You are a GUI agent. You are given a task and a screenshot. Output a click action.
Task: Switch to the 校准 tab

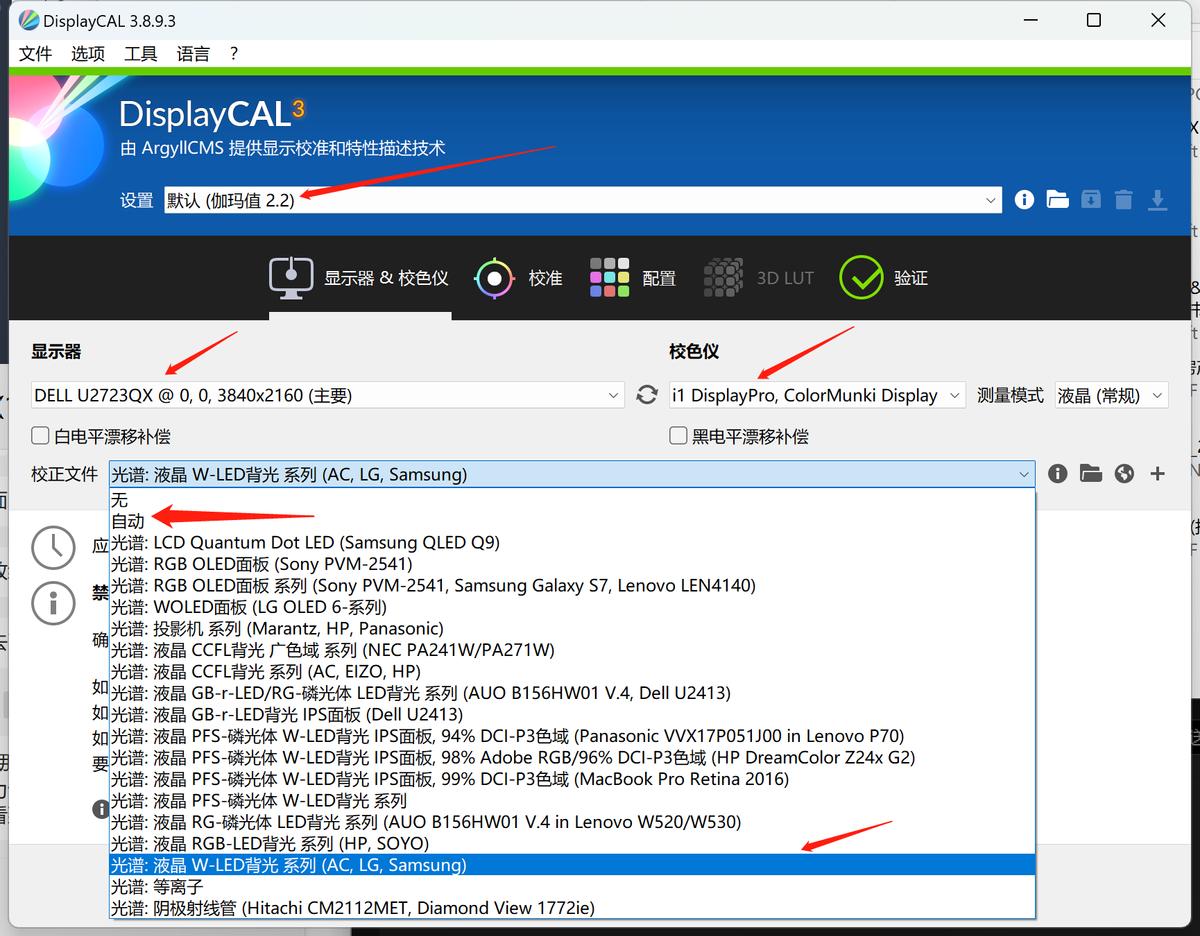[x=518, y=278]
